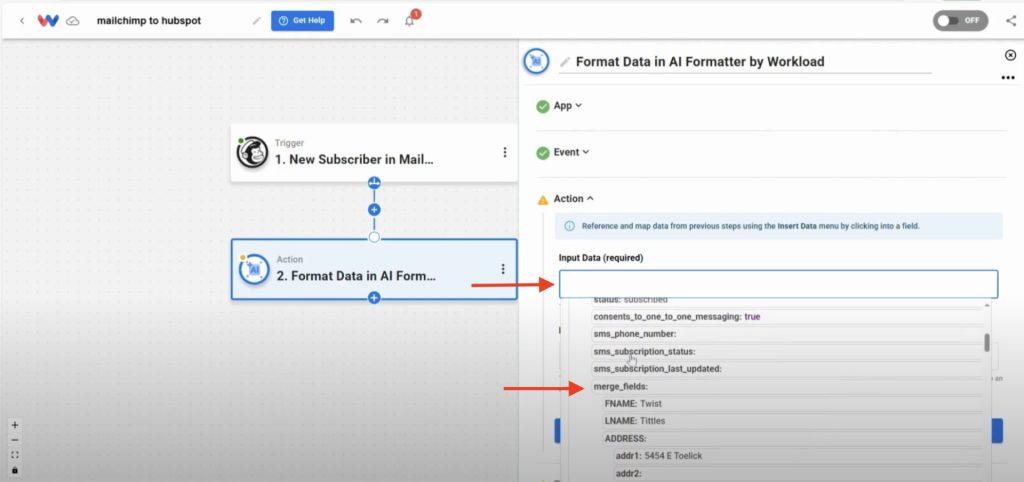Toggle the canvas lock
The height and width of the screenshot is (482, 1024).
click(x=15, y=470)
